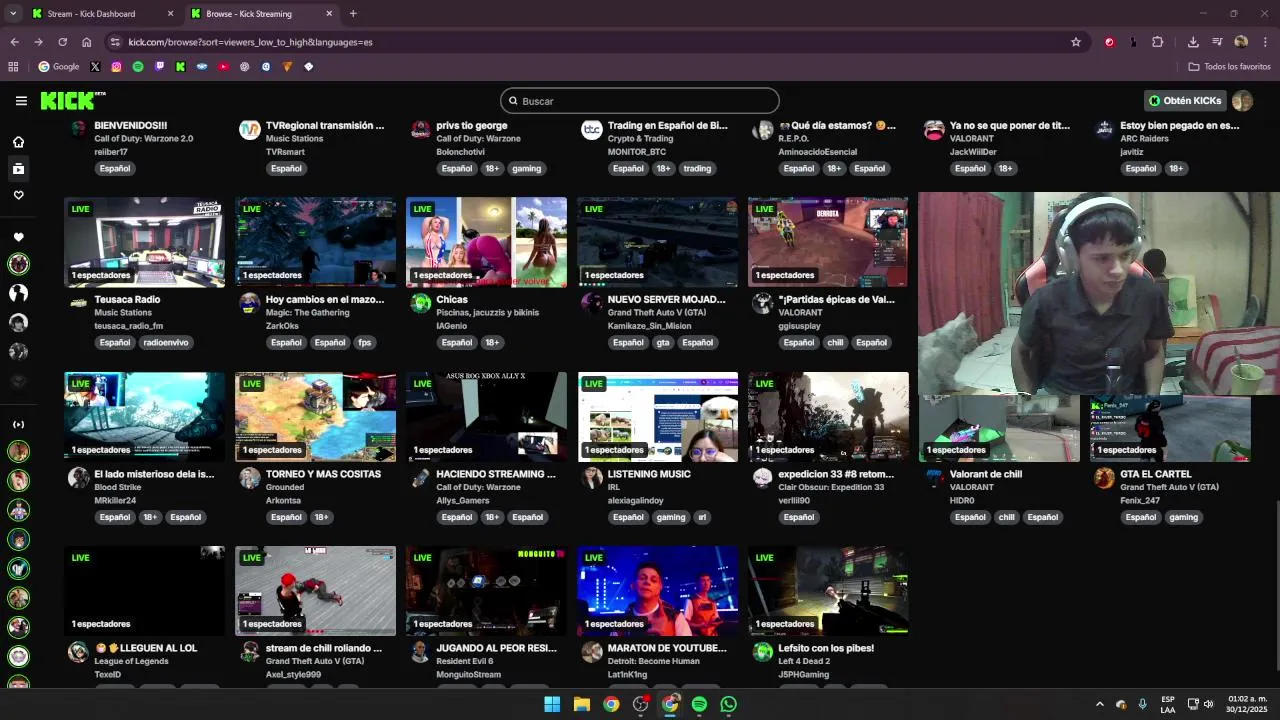Go back to previous page

14,42
